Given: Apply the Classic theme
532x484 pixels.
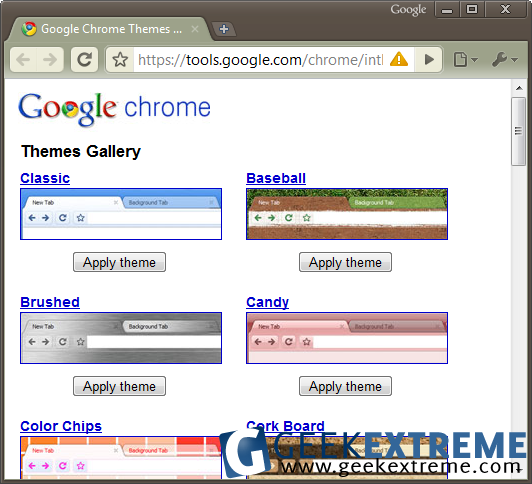Looking at the screenshot, I should click(119, 262).
